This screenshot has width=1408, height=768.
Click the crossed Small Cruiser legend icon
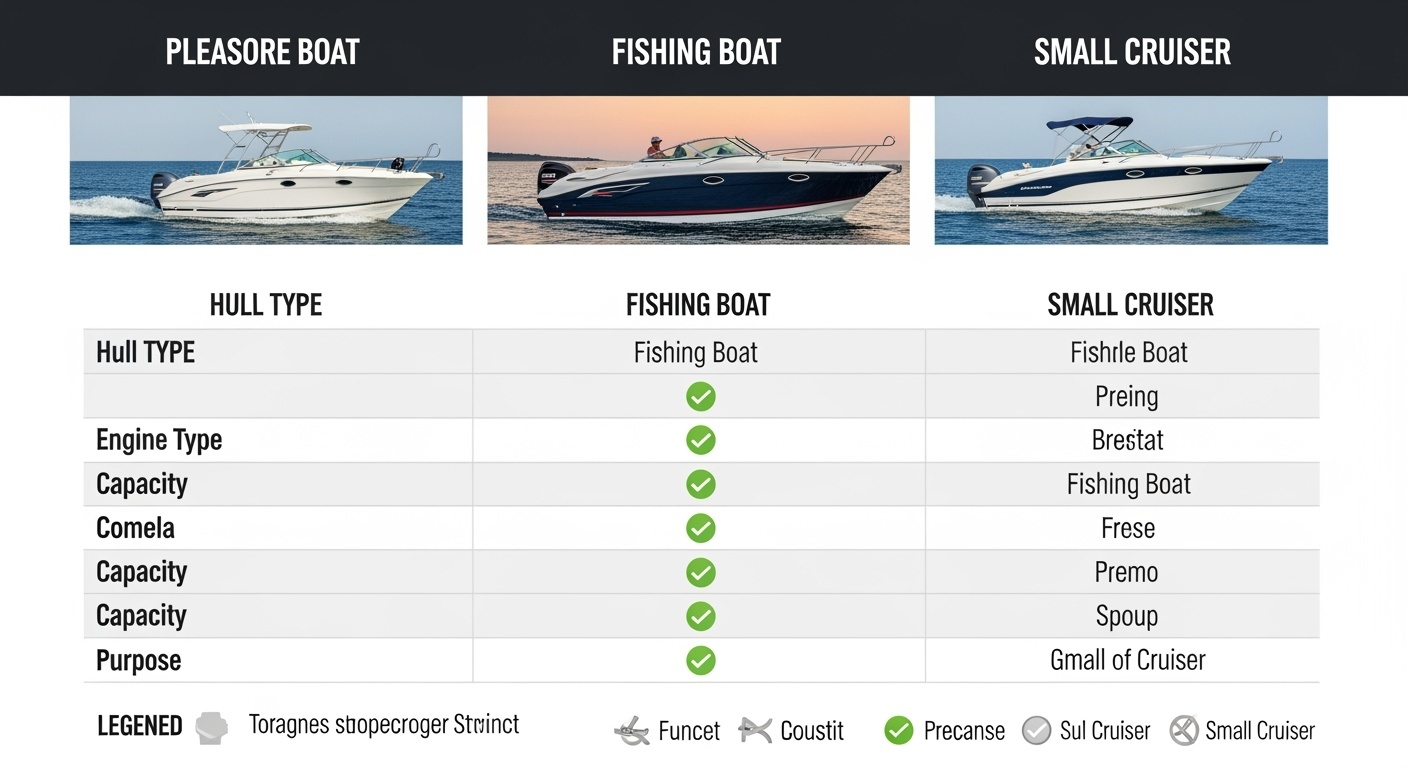[x=1183, y=731]
